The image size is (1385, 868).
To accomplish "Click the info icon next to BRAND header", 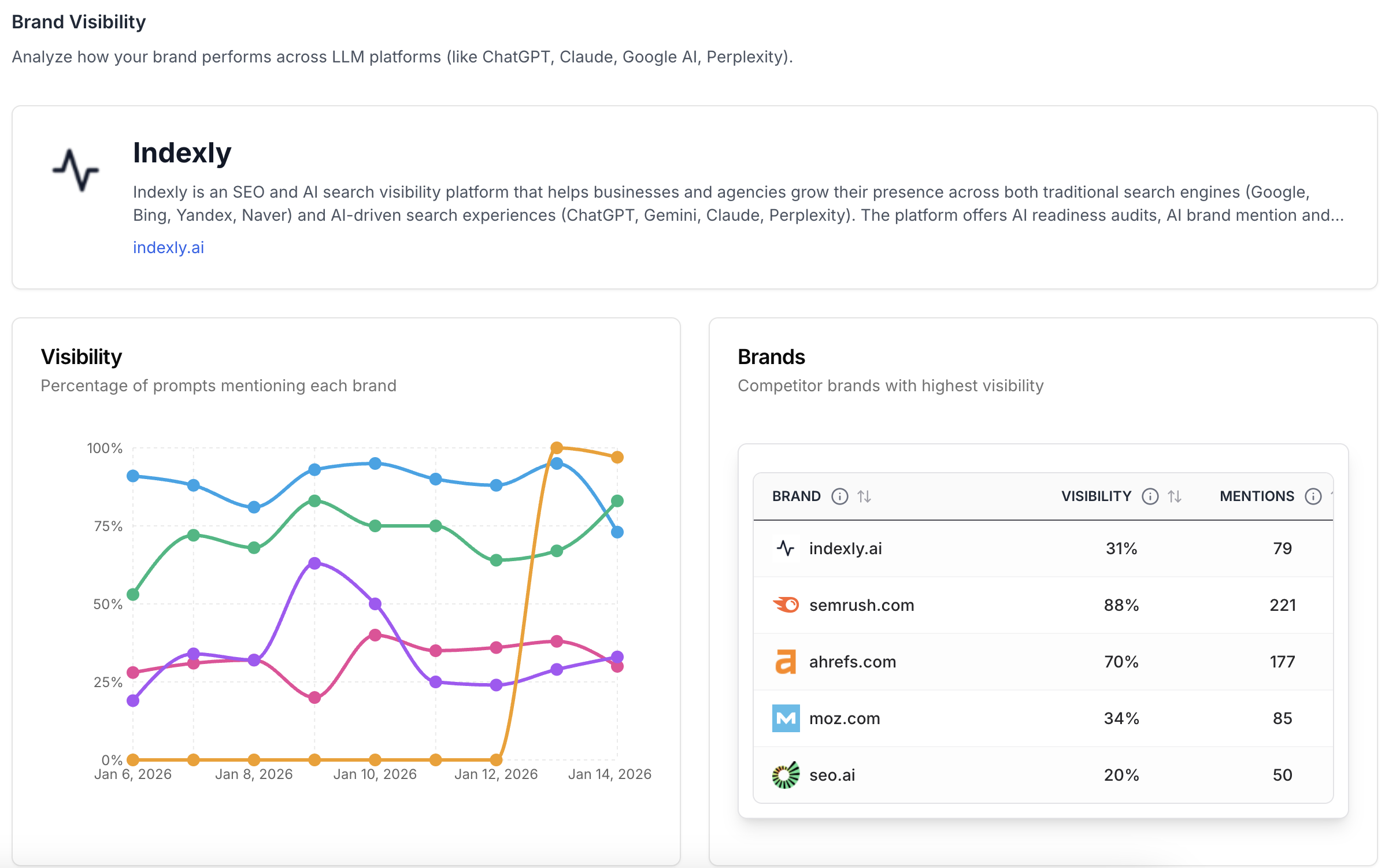I will point(839,496).
